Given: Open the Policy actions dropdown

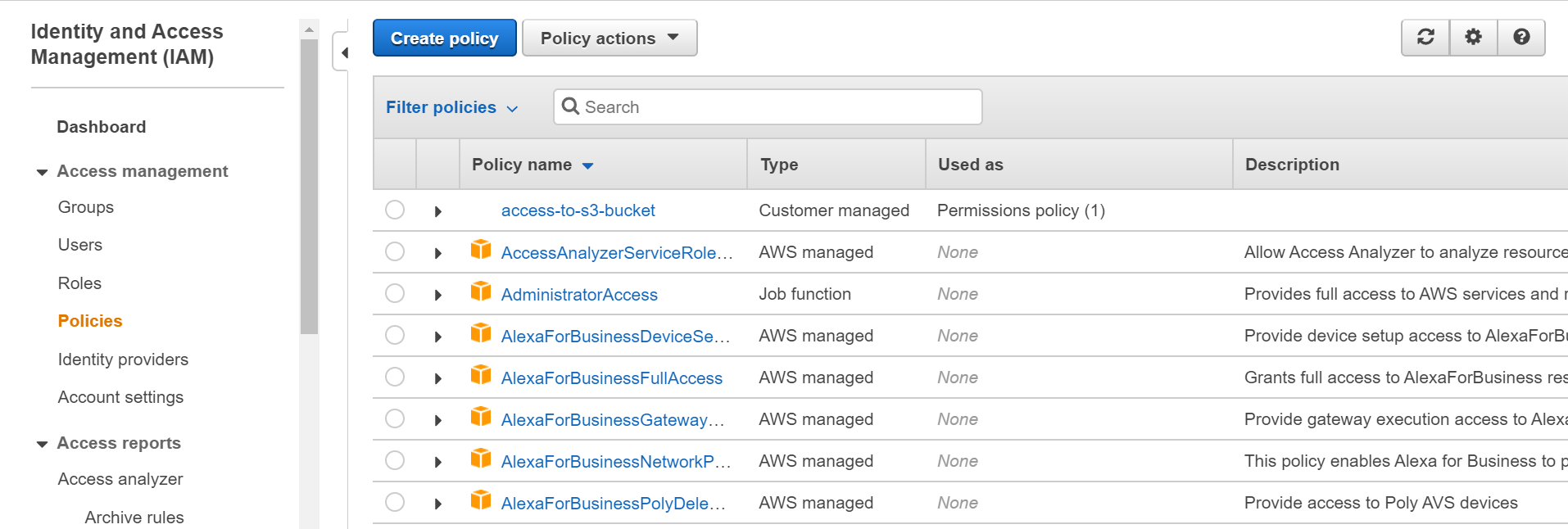Looking at the screenshot, I should (610, 38).
